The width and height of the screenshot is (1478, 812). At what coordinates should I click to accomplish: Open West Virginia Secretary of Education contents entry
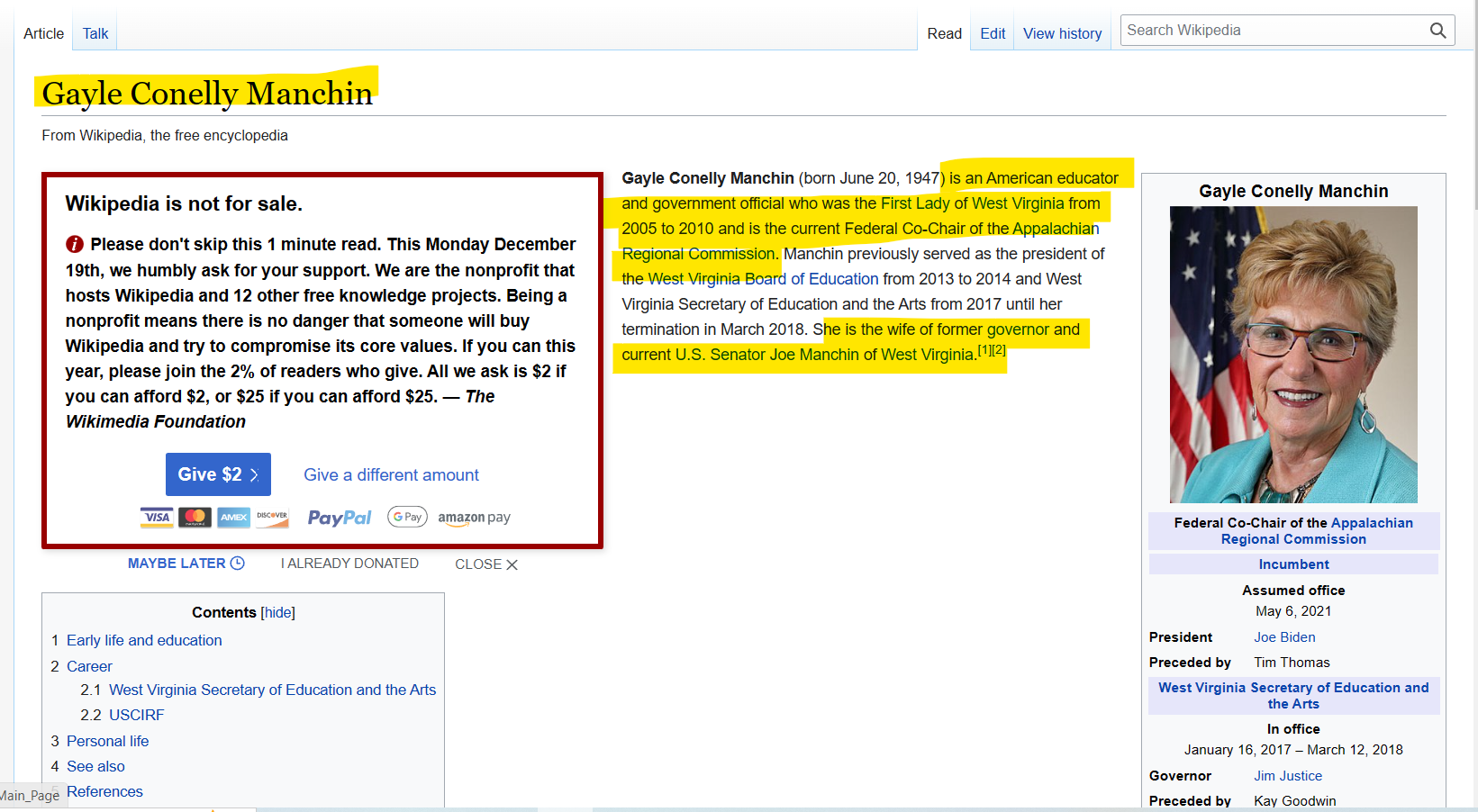(x=272, y=690)
